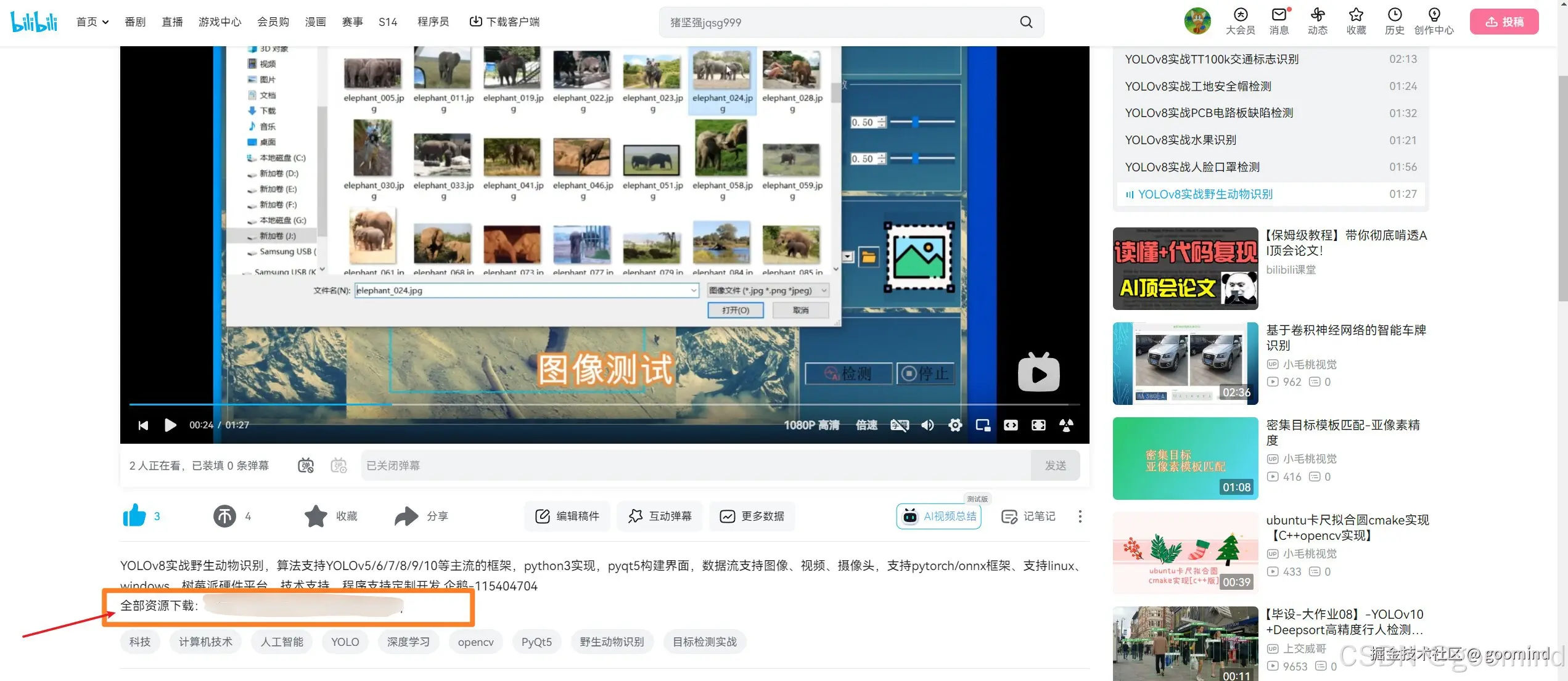Toggle subtitles in the player controls

click(x=900, y=425)
